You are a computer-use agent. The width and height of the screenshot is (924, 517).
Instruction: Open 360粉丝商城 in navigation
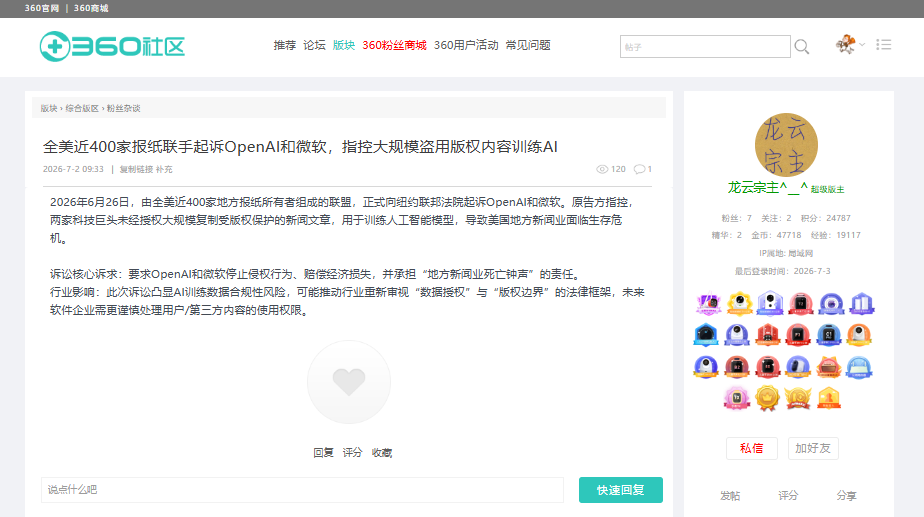tap(394, 45)
